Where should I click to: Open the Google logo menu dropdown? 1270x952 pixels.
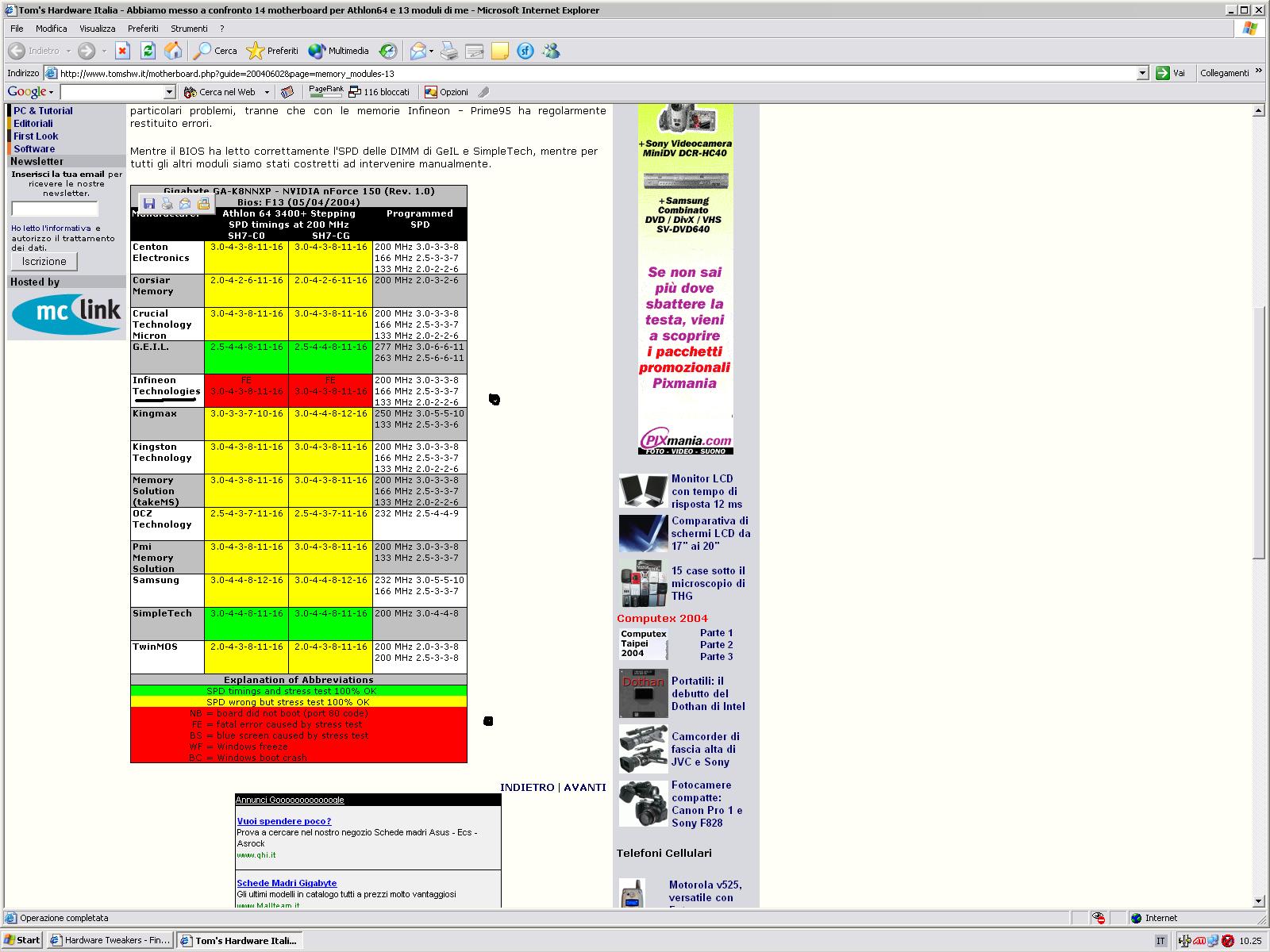point(51,92)
